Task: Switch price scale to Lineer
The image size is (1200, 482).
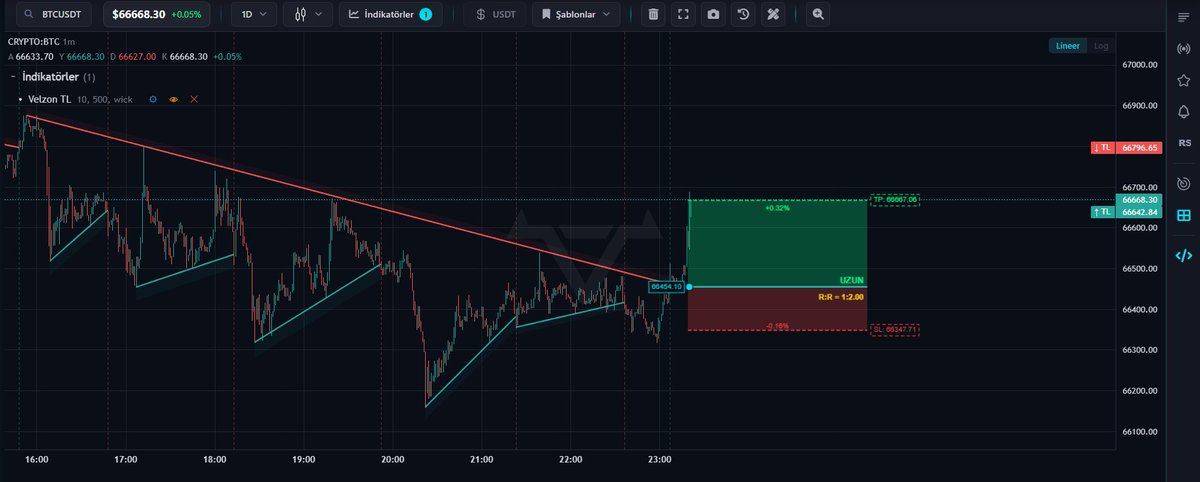Action: [x=1066, y=46]
